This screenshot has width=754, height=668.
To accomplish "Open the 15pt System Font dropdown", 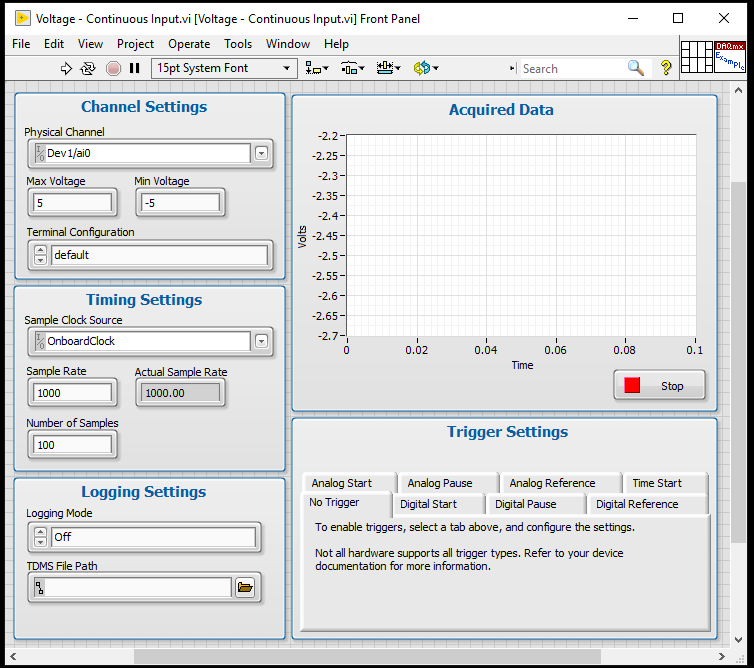I will coord(224,68).
